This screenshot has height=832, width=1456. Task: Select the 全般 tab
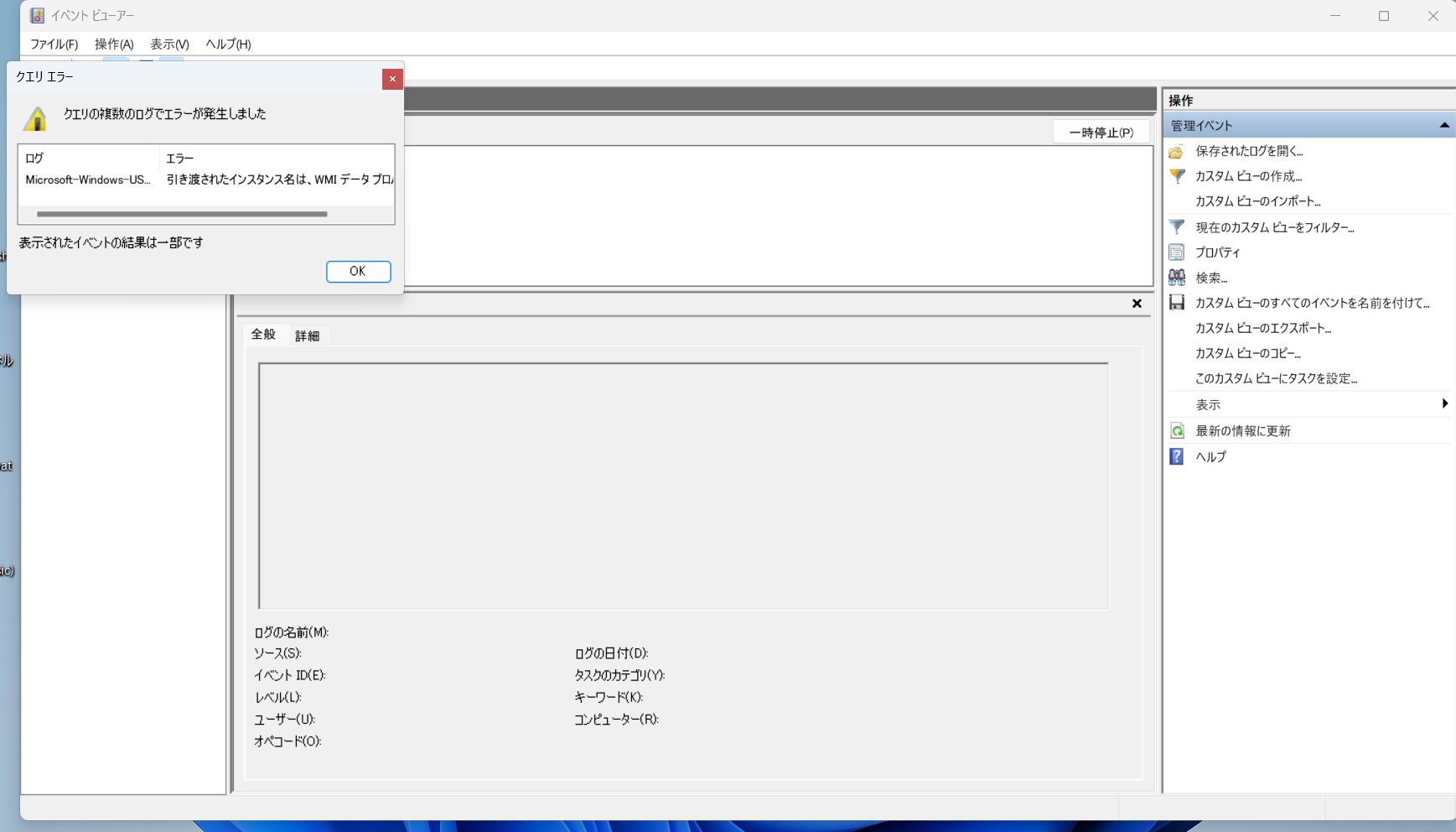pos(265,334)
